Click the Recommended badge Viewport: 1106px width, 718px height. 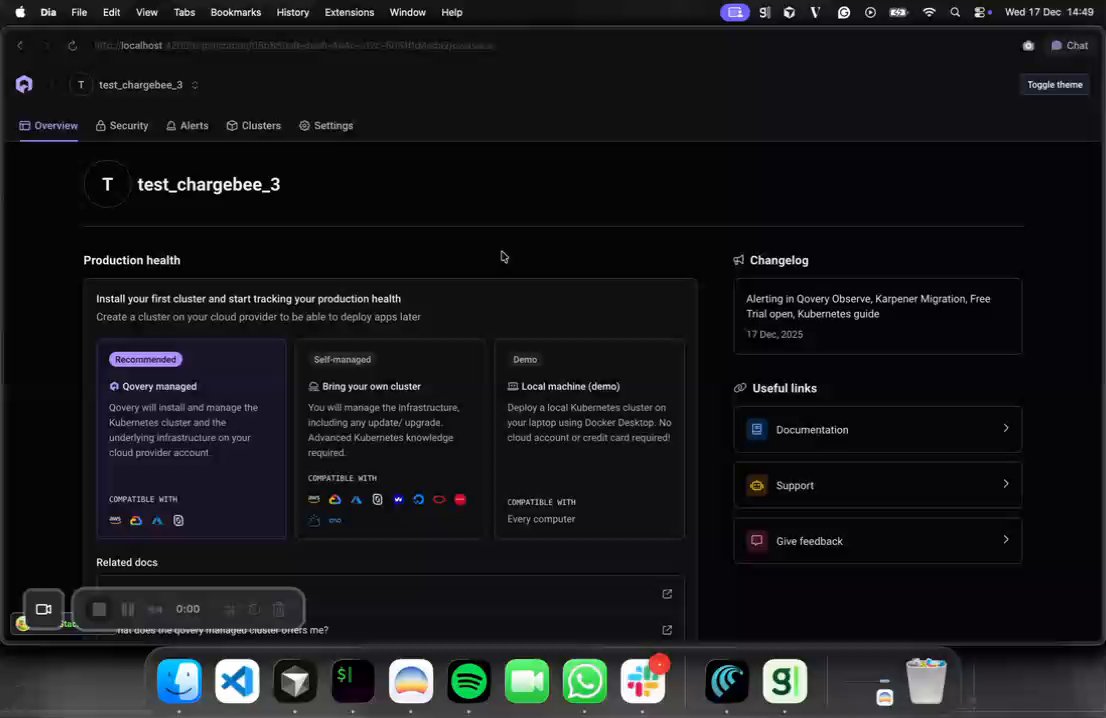pyautogui.click(x=145, y=360)
